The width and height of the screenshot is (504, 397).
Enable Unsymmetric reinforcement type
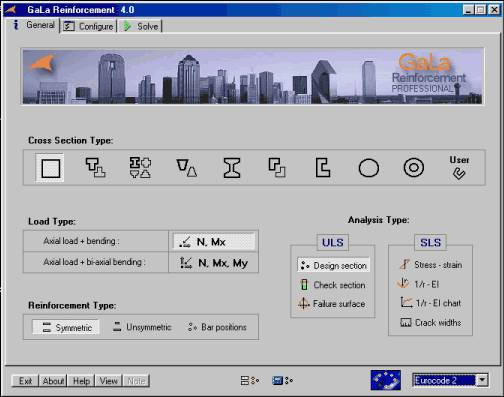point(142,327)
